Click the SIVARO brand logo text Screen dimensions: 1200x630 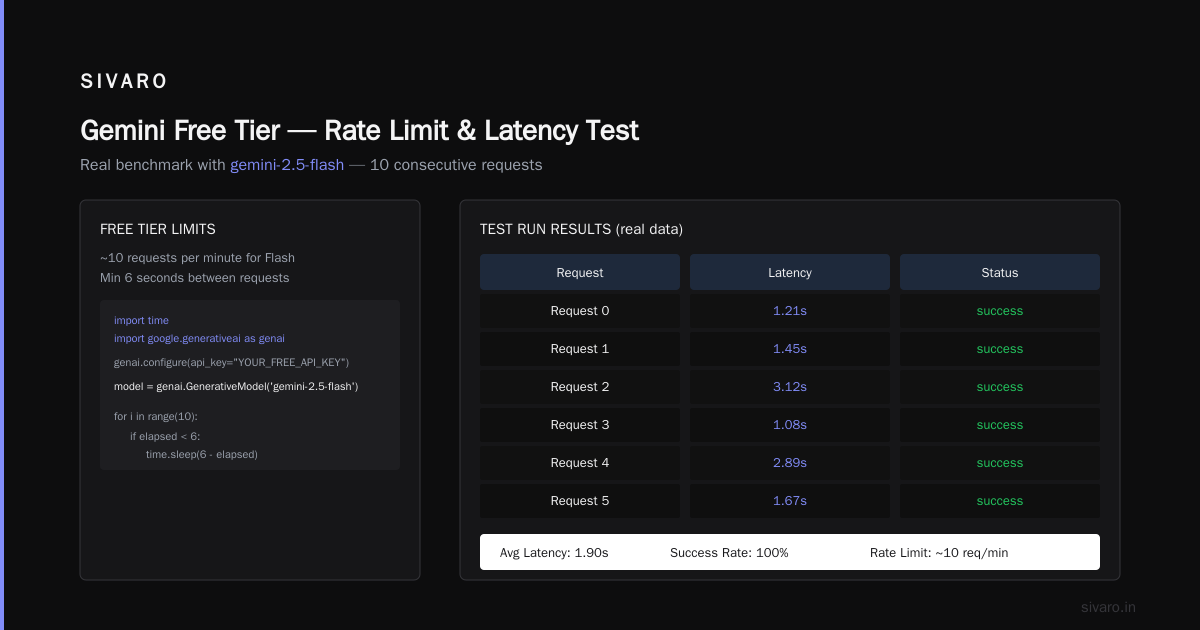click(124, 82)
